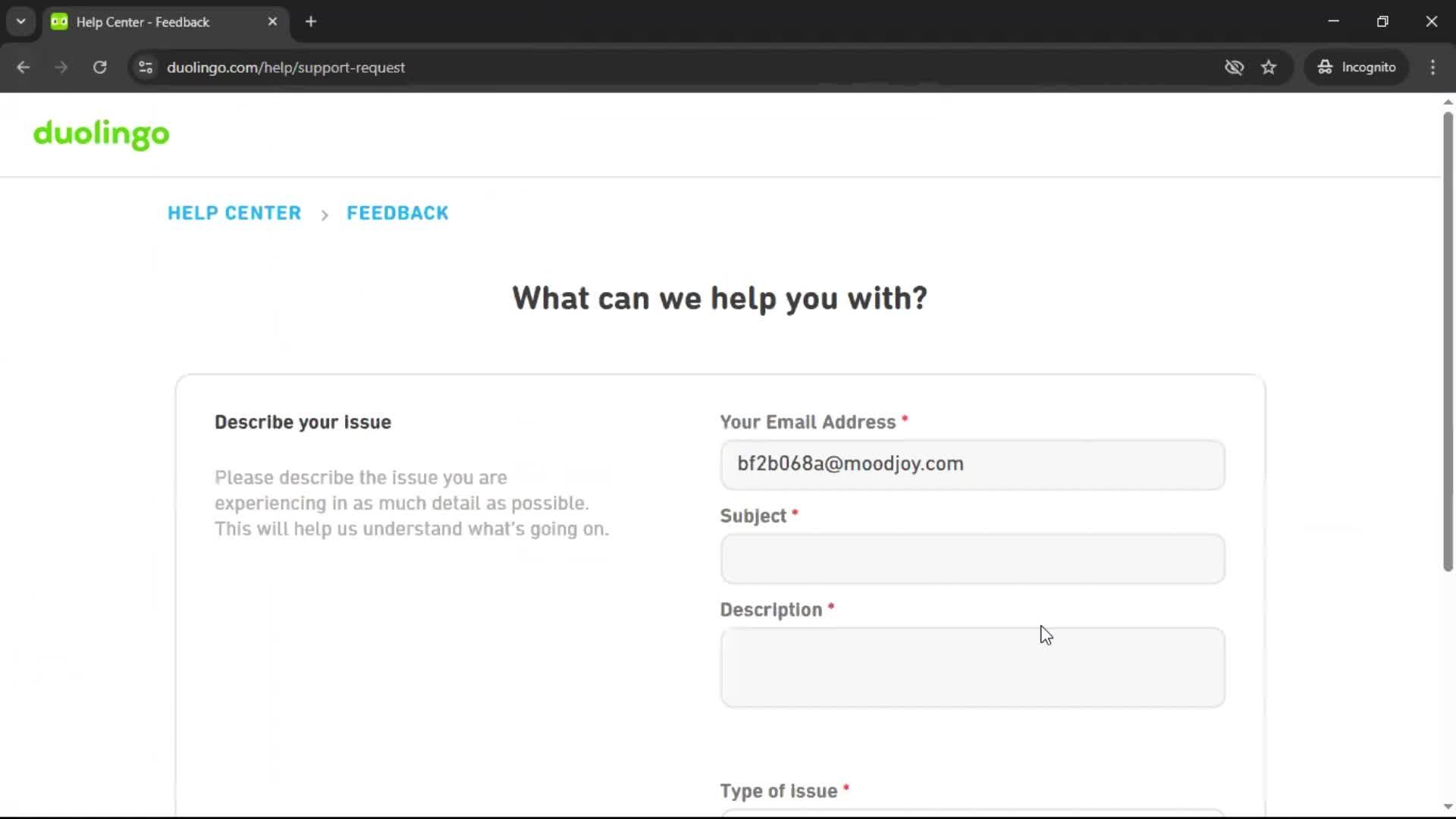The height and width of the screenshot is (819, 1456).
Task: Click the browser forward navigation arrow
Action: (61, 67)
